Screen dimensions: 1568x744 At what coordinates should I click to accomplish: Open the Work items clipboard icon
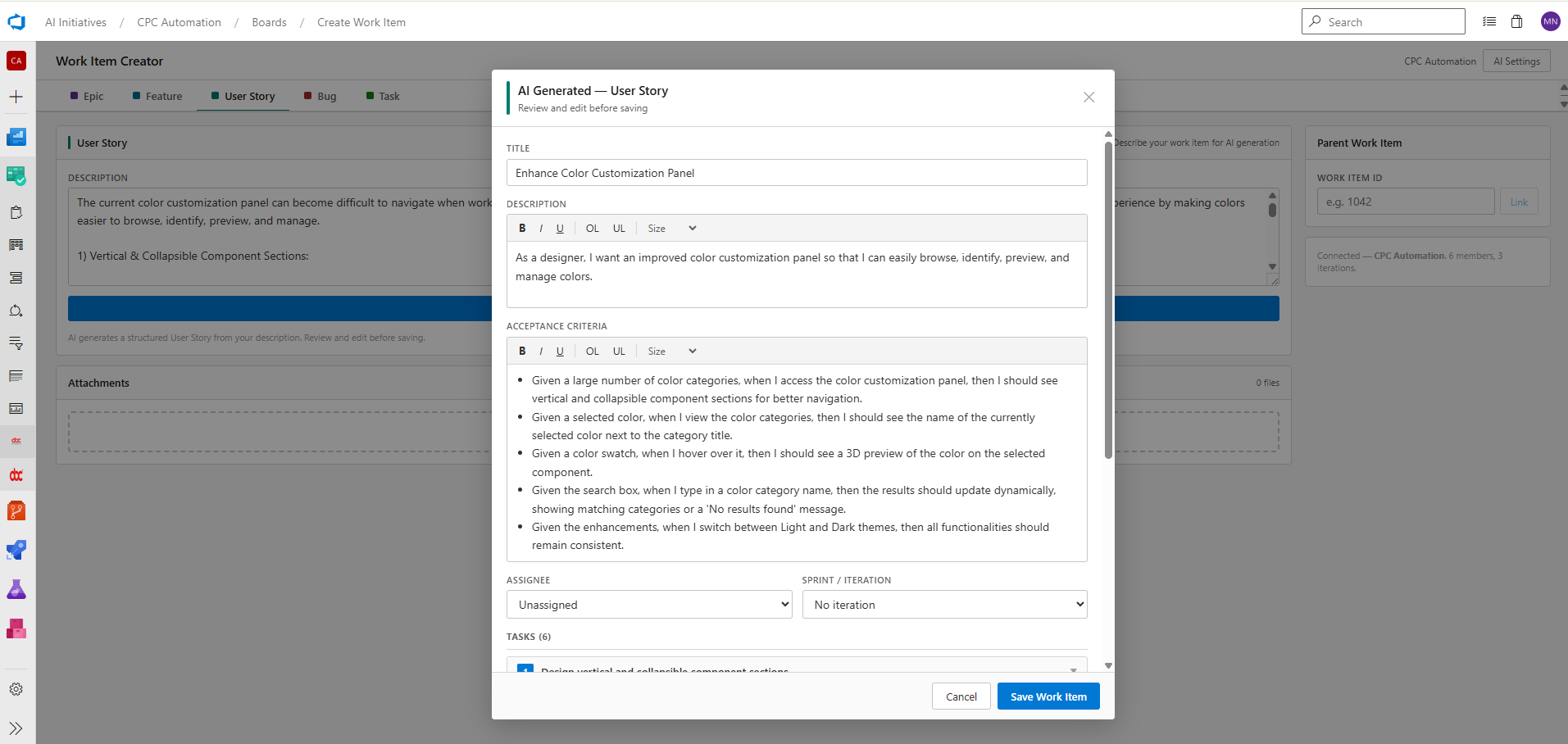16,212
